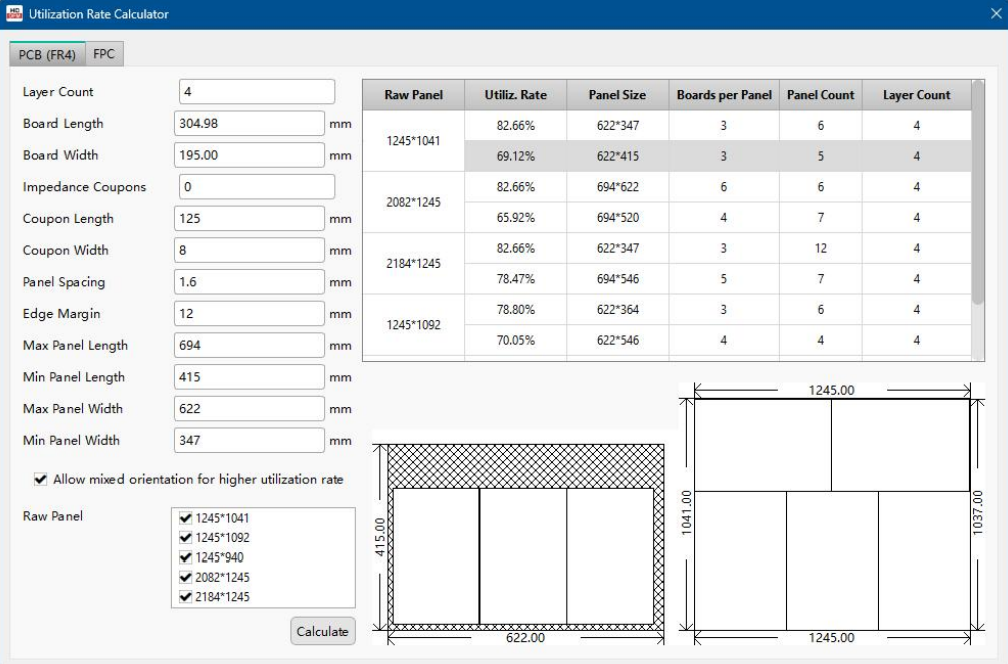1008x664 pixels.
Task: Toggle allow mixed orientation checkbox
Action: pyautogui.click(x=40, y=479)
